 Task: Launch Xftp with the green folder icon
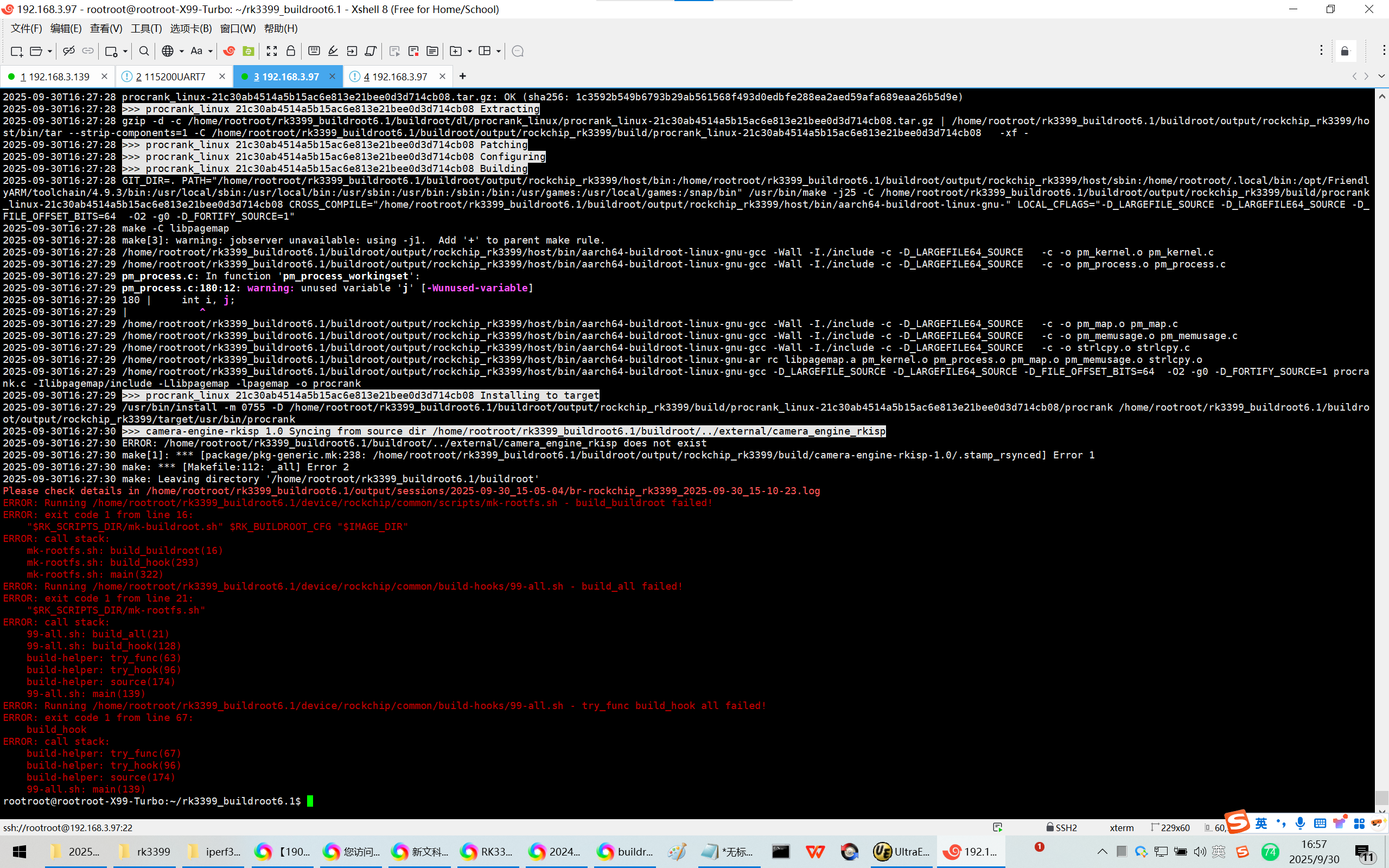[248, 51]
